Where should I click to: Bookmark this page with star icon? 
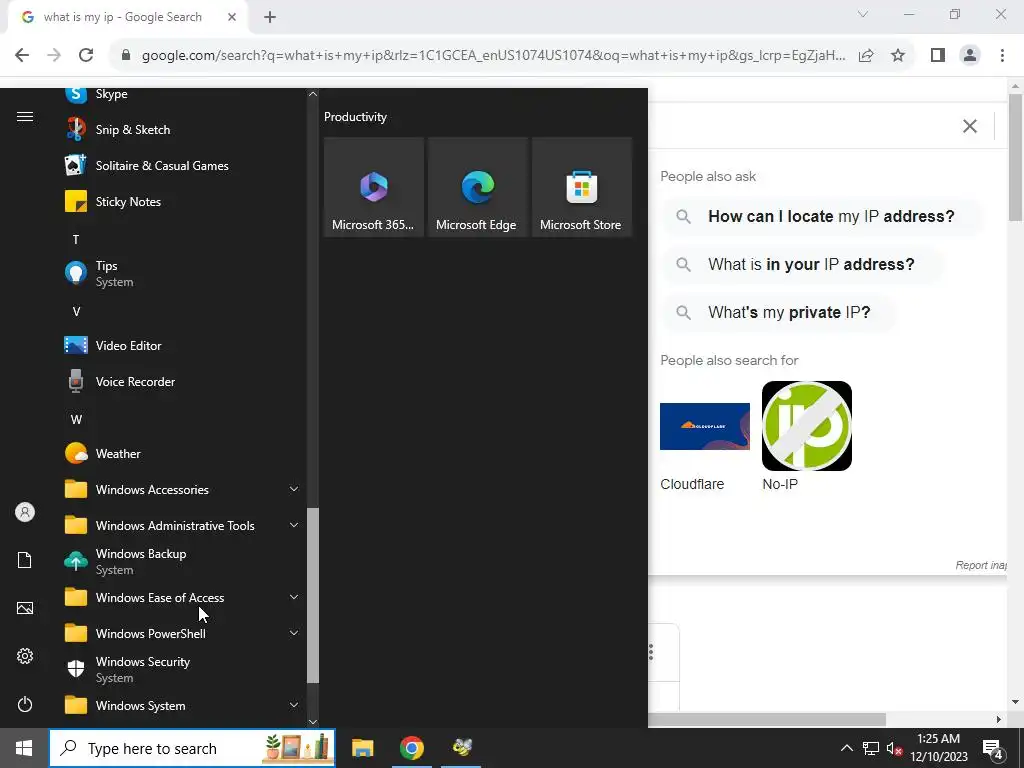[898, 56]
